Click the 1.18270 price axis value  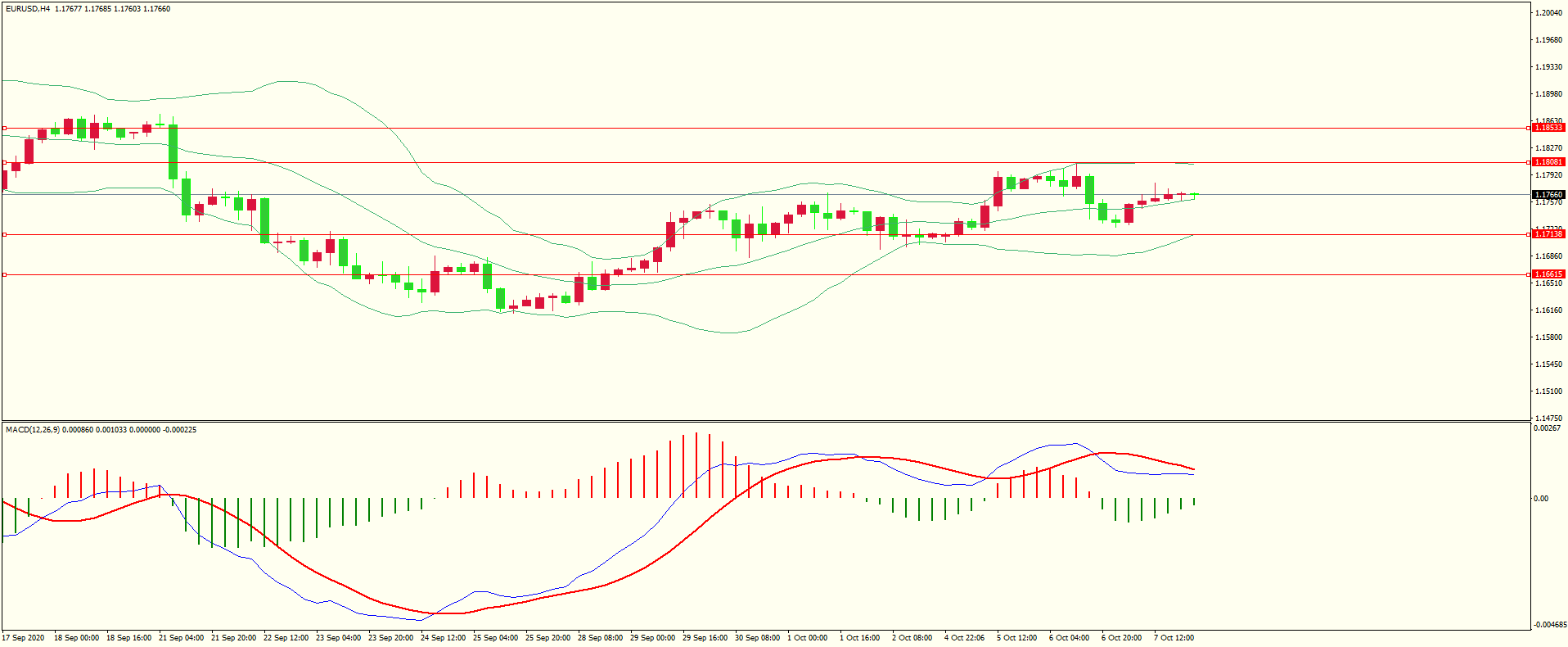pos(1550,148)
